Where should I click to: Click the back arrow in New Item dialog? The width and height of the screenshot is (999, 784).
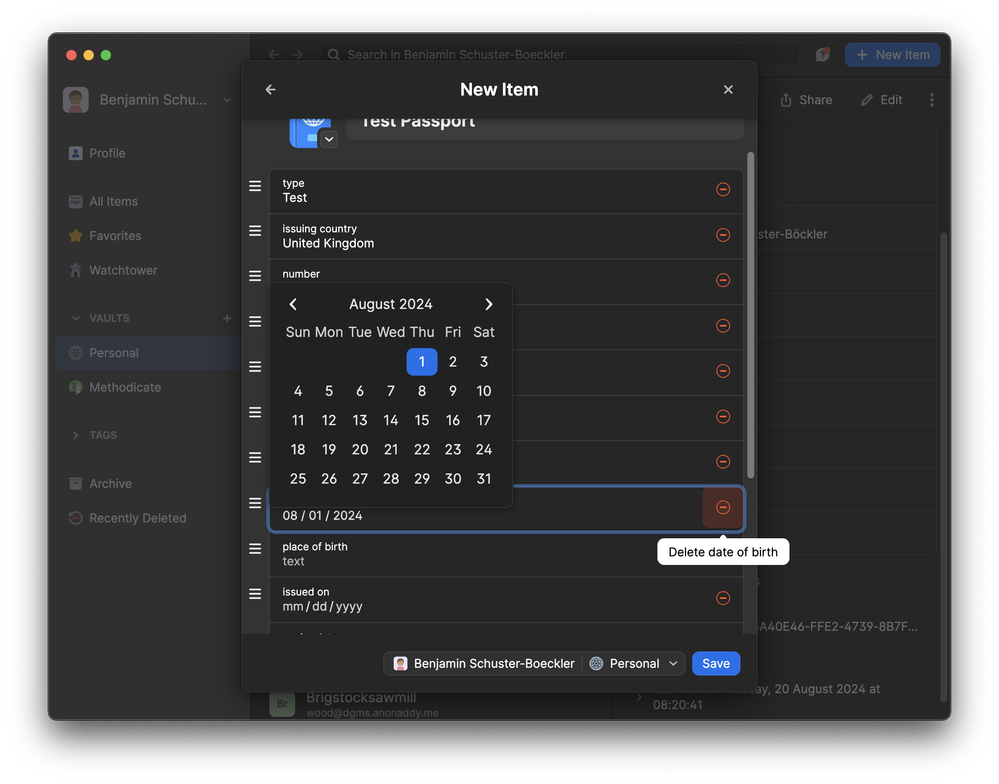tap(270, 90)
